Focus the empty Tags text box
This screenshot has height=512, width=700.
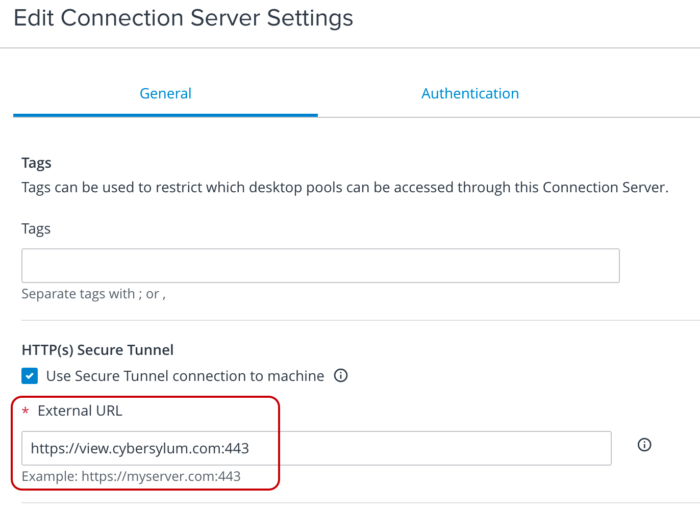pos(320,266)
